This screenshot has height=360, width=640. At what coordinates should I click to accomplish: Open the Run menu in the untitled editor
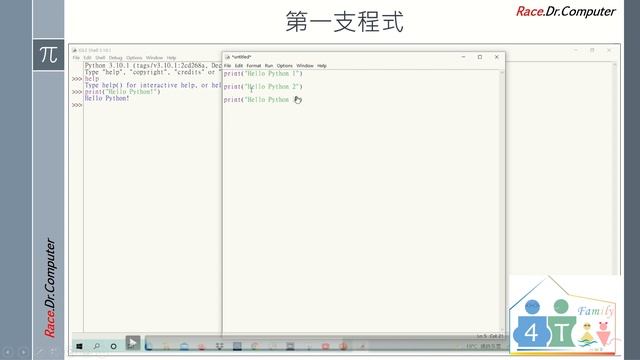[269, 66]
